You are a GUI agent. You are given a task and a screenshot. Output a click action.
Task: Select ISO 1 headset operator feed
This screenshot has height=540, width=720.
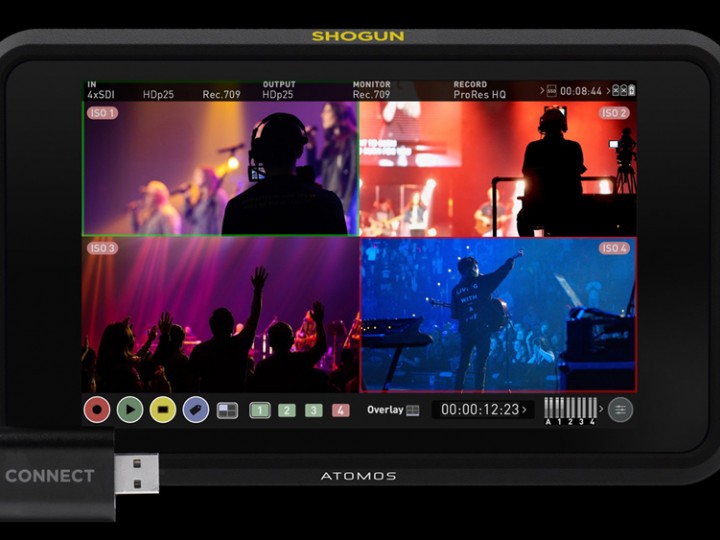[x=220, y=169]
